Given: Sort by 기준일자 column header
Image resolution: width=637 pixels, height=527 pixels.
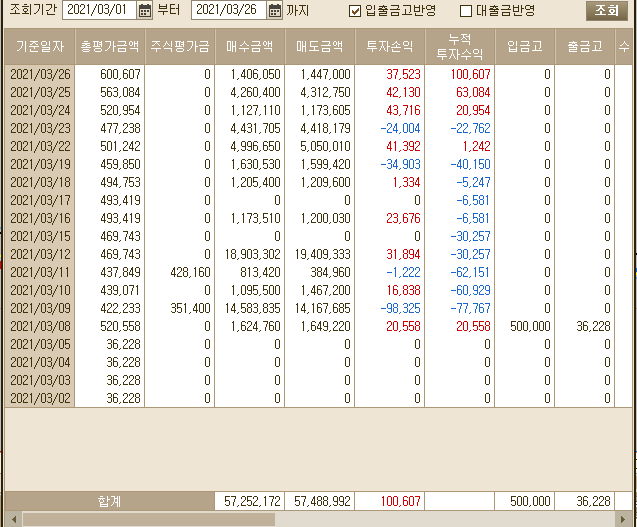Looking at the screenshot, I should point(40,47).
